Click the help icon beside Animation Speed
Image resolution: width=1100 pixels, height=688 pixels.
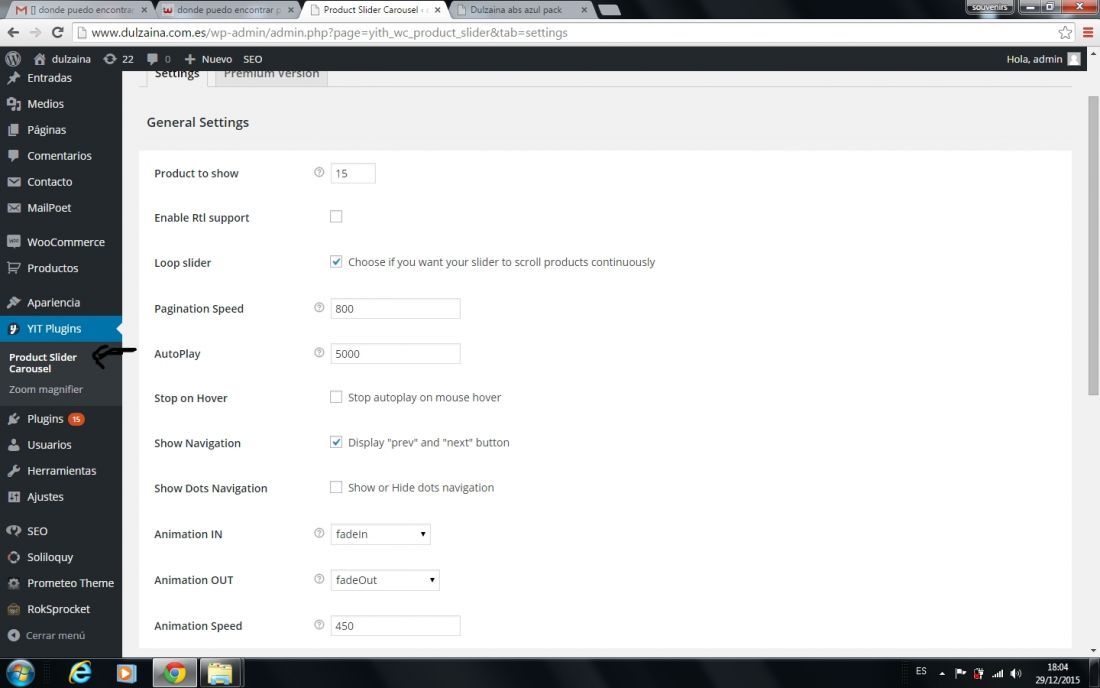[x=319, y=624]
